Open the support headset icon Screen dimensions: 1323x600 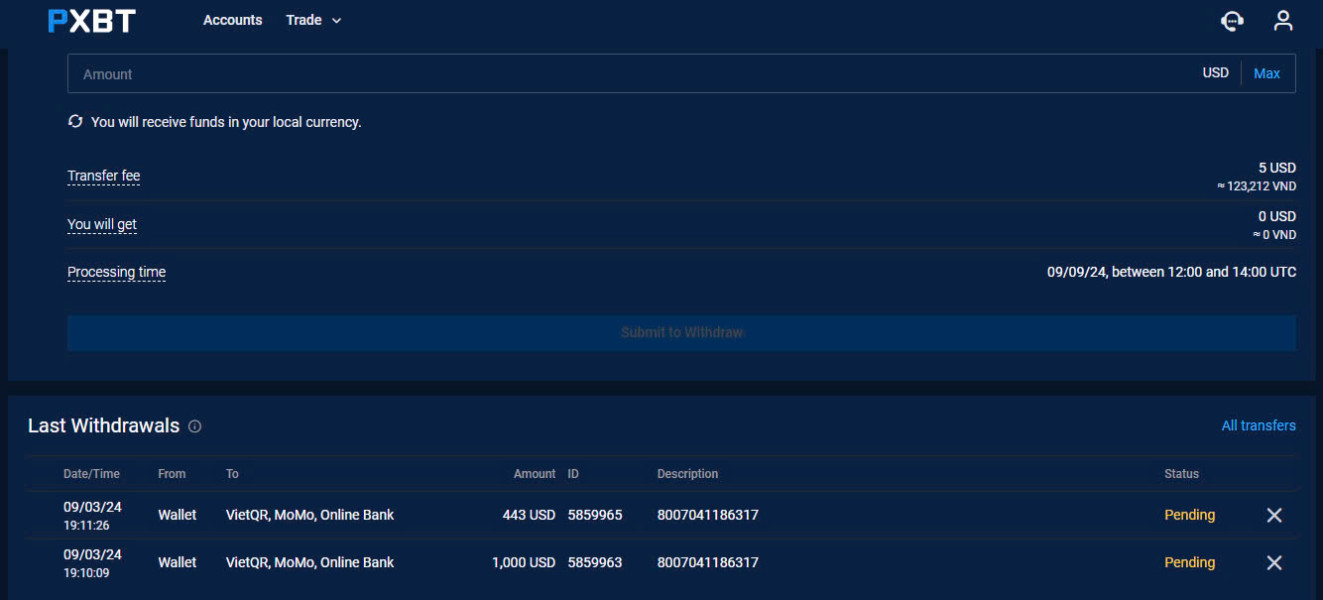[x=1233, y=20]
